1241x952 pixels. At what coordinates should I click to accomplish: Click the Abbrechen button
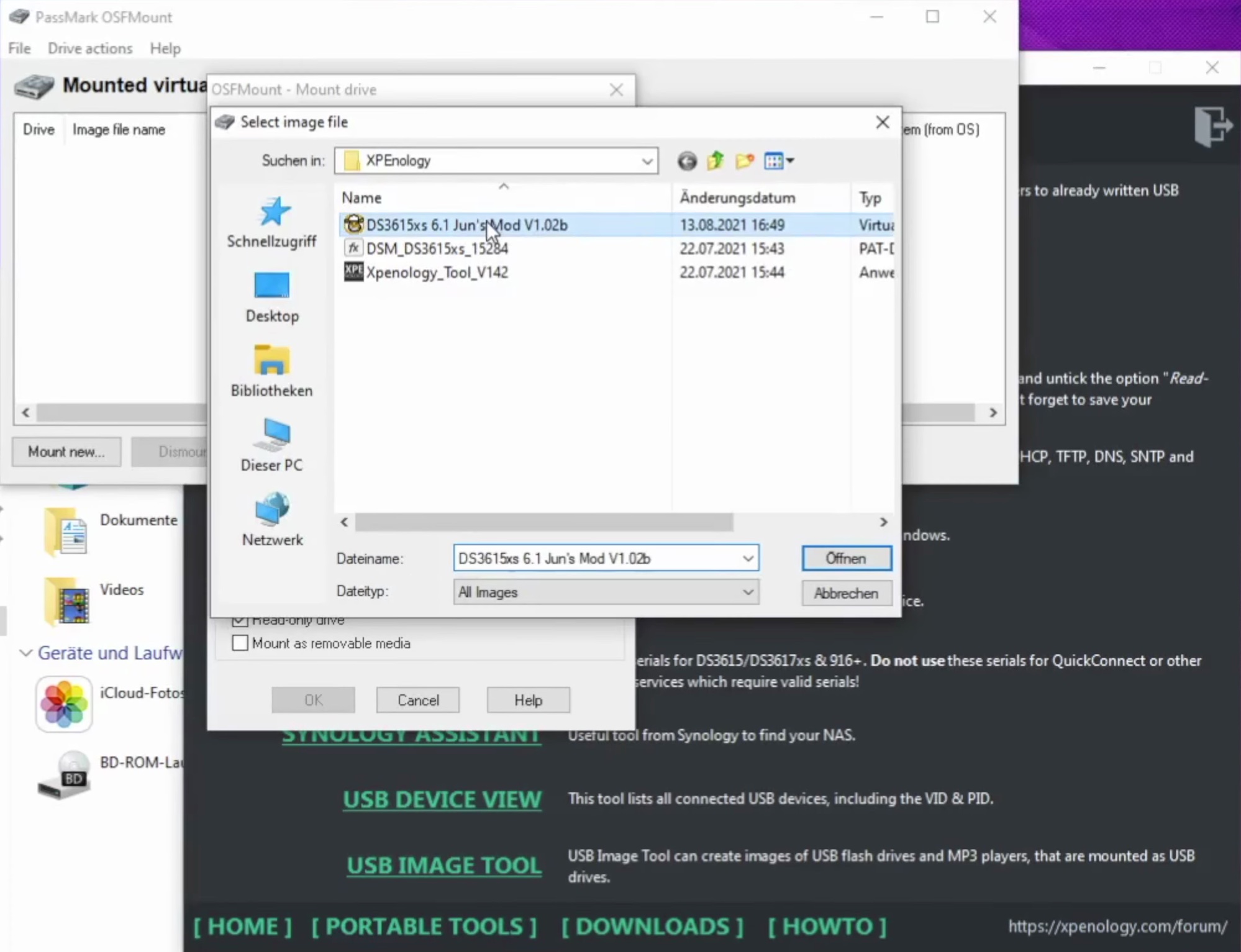[x=847, y=594]
